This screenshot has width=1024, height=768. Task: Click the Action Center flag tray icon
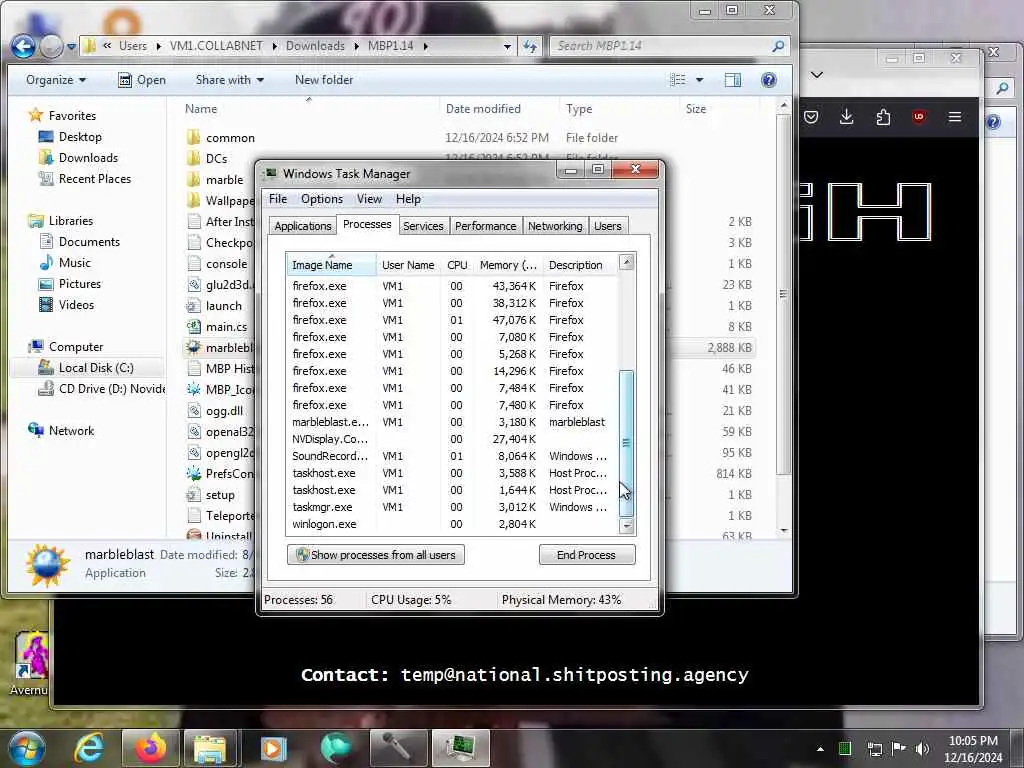click(x=899, y=748)
